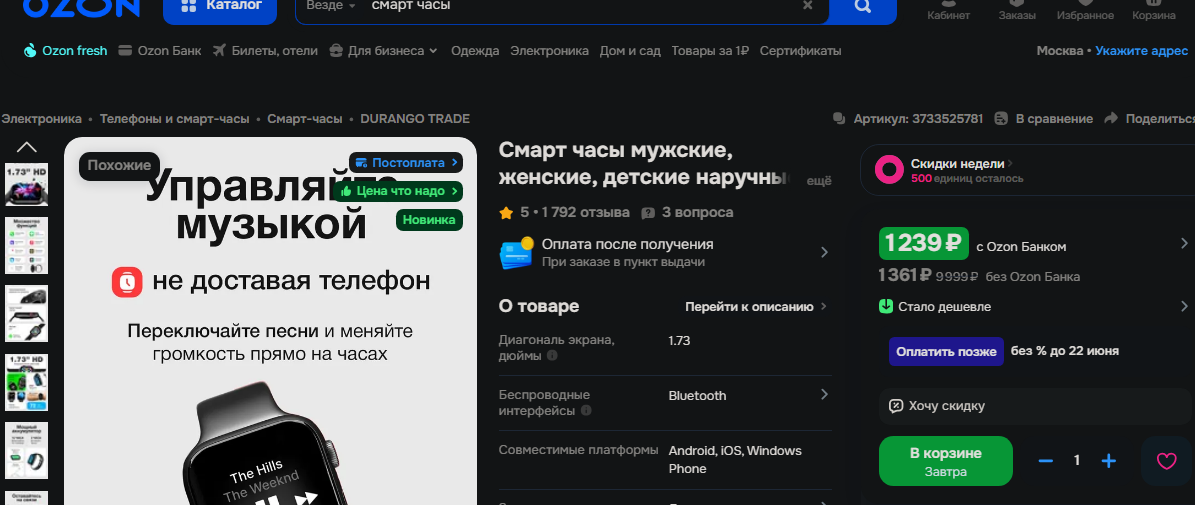Select the first 1.73 HD thumbnail

[27, 184]
